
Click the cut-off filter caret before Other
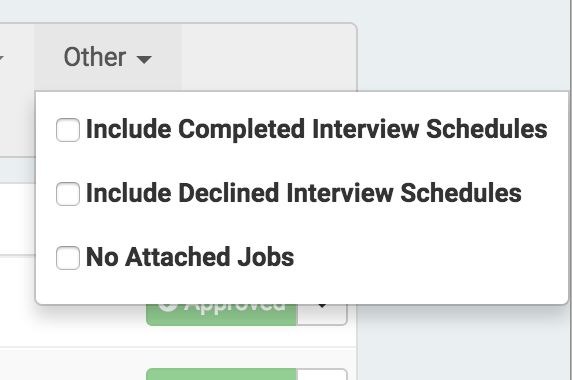click(1, 58)
